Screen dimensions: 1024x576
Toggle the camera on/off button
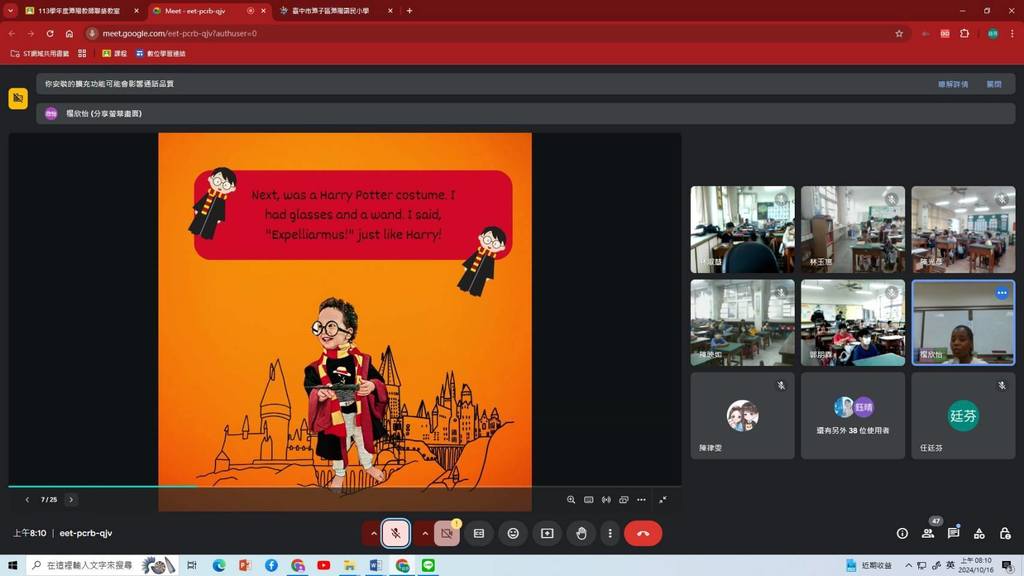click(x=447, y=533)
